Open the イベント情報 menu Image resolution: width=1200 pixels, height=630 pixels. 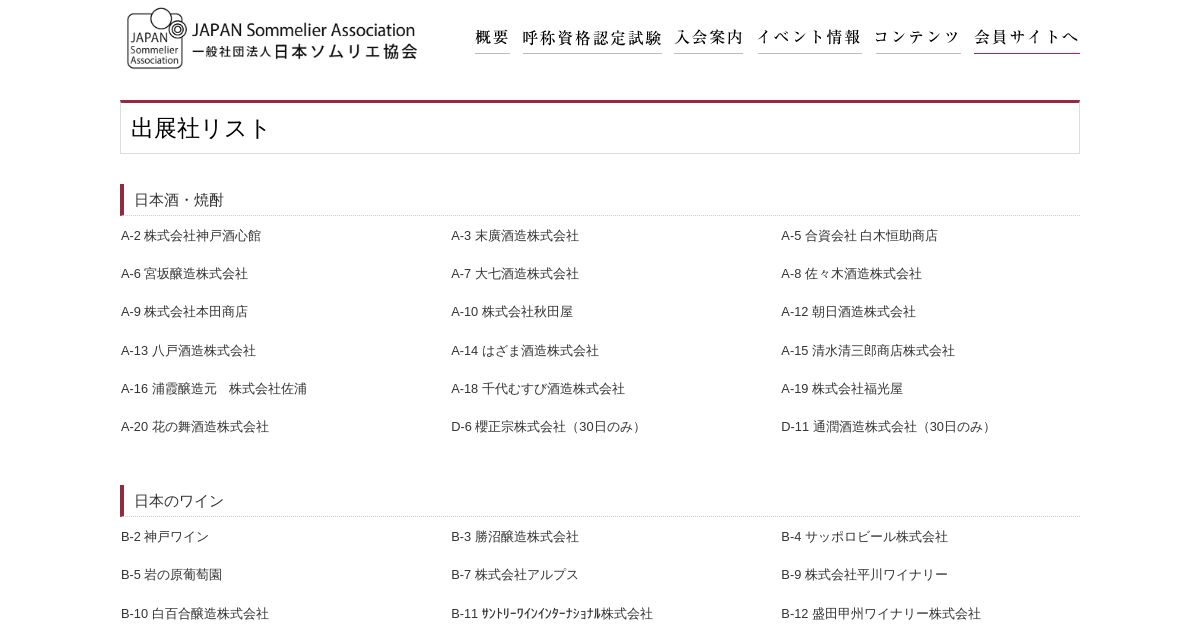click(x=809, y=38)
